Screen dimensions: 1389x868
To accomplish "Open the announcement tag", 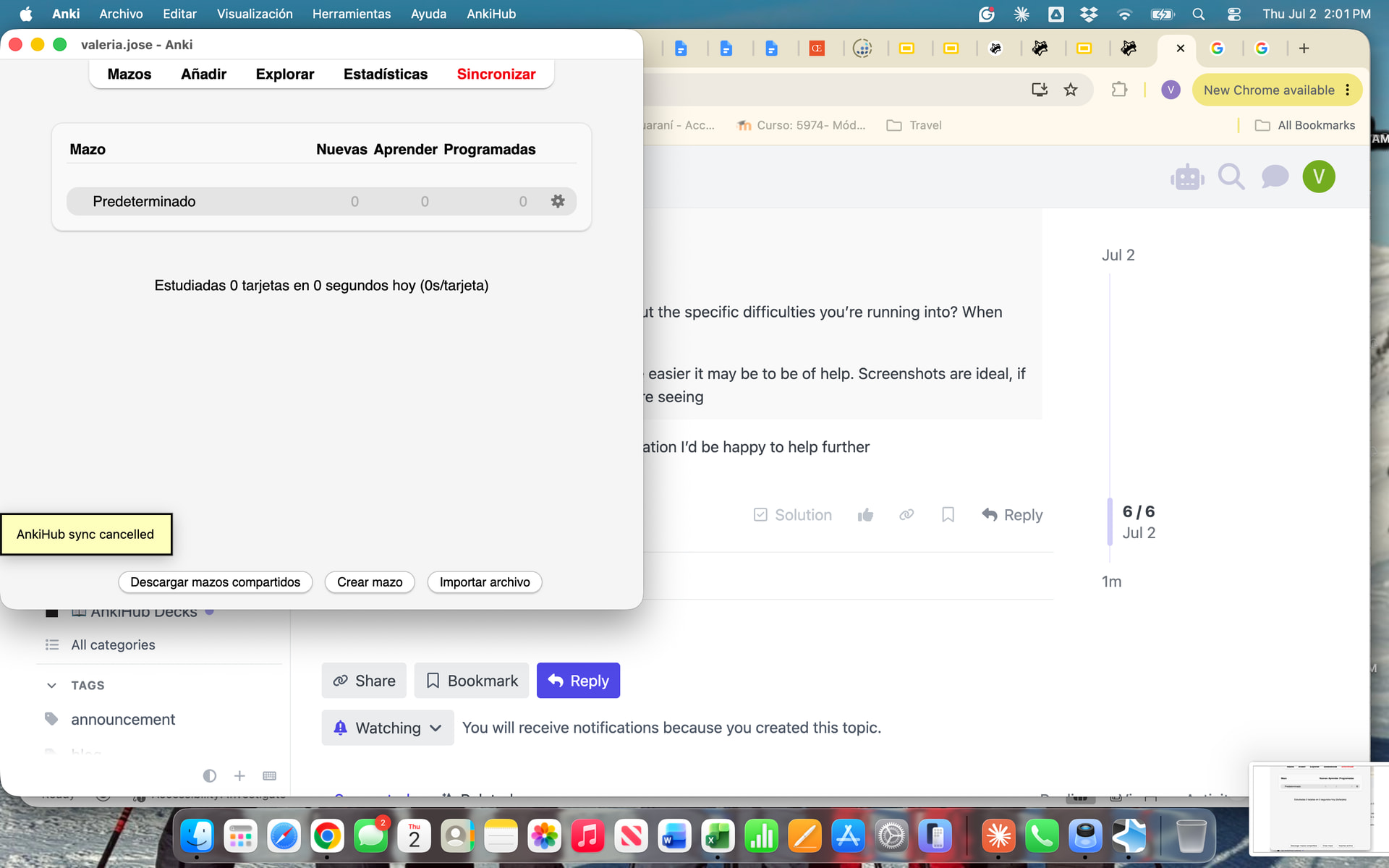I will [123, 719].
